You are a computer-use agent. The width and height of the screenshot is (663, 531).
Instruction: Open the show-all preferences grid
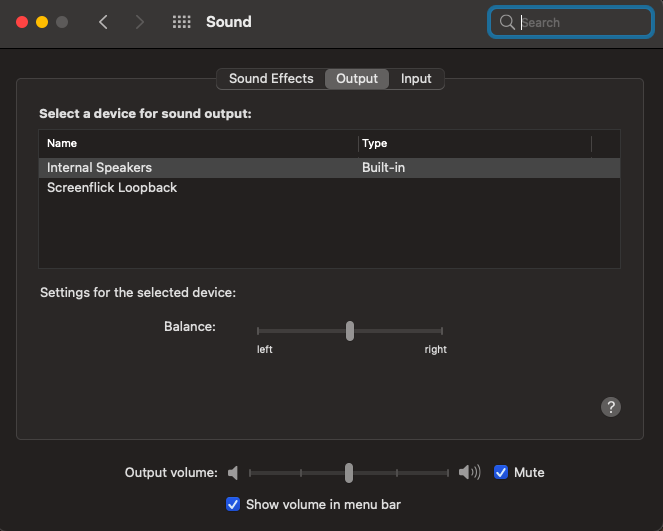181,22
